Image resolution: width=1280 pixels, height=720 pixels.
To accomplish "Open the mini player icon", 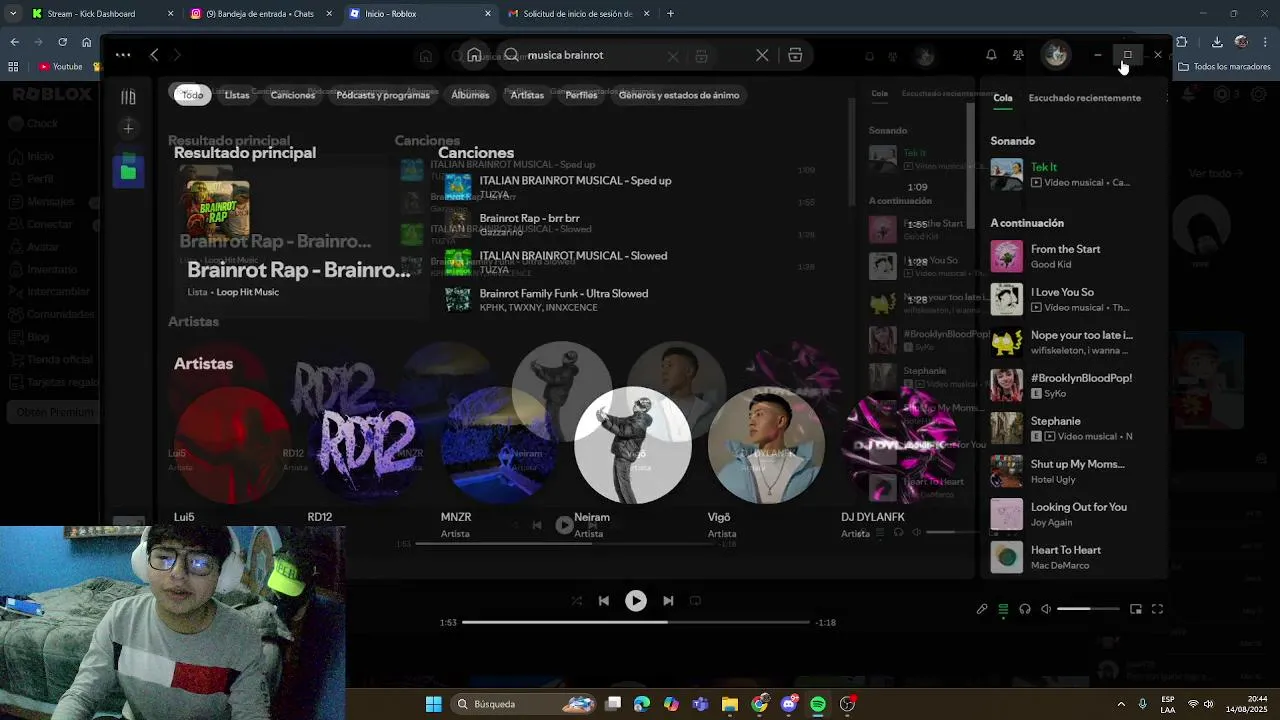I will click(1136, 609).
